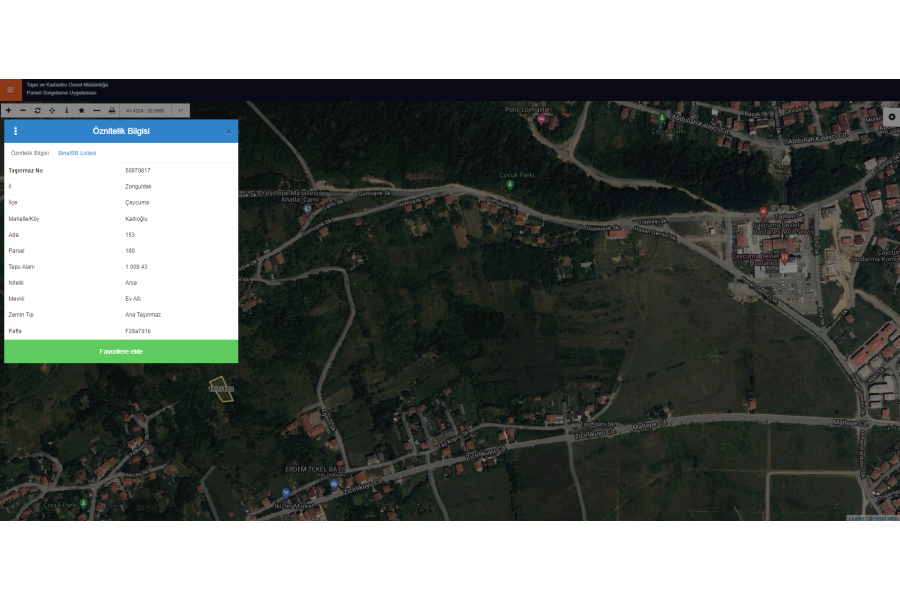Viewport: 900px width, 600px height.
Task: Open map settings gear icon
Action: click(891, 117)
